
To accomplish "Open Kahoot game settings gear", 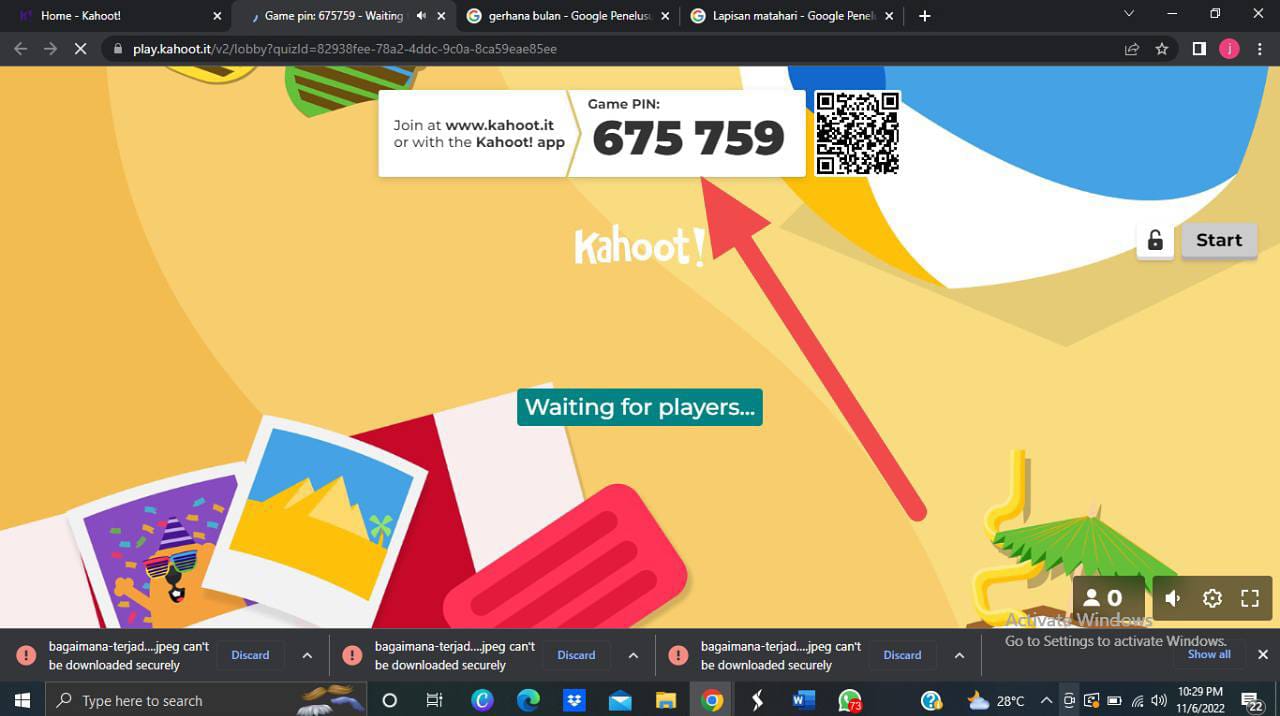I will pyautogui.click(x=1212, y=598).
